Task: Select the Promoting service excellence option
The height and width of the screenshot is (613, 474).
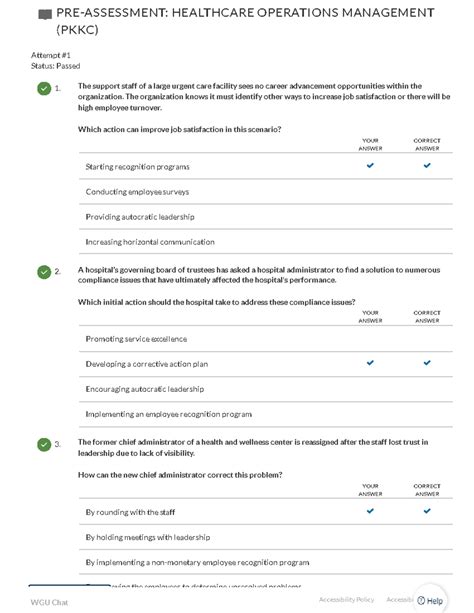Action: point(266,339)
